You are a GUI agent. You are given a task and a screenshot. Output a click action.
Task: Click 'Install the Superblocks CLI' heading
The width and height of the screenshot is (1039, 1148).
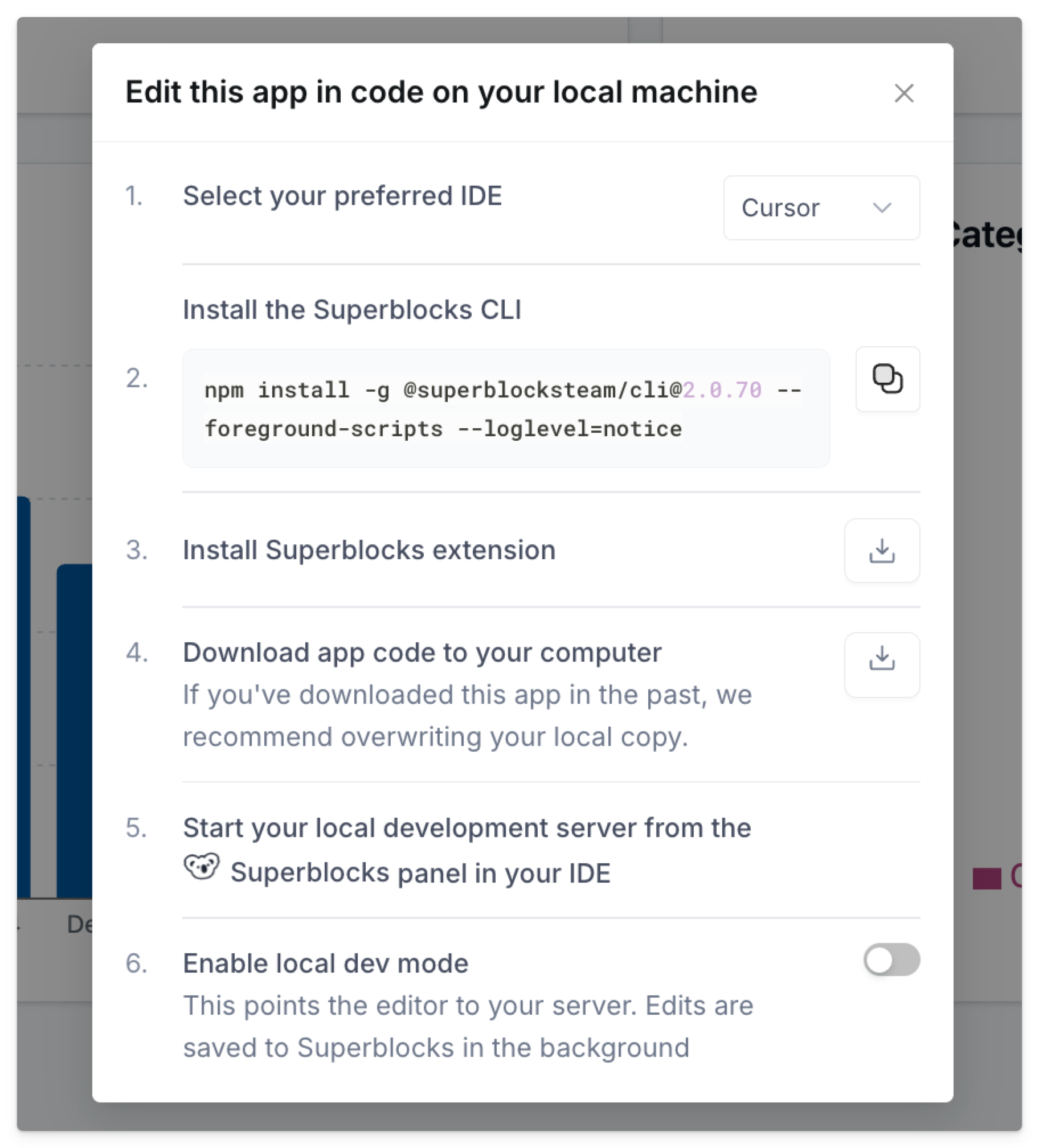[351, 310]
